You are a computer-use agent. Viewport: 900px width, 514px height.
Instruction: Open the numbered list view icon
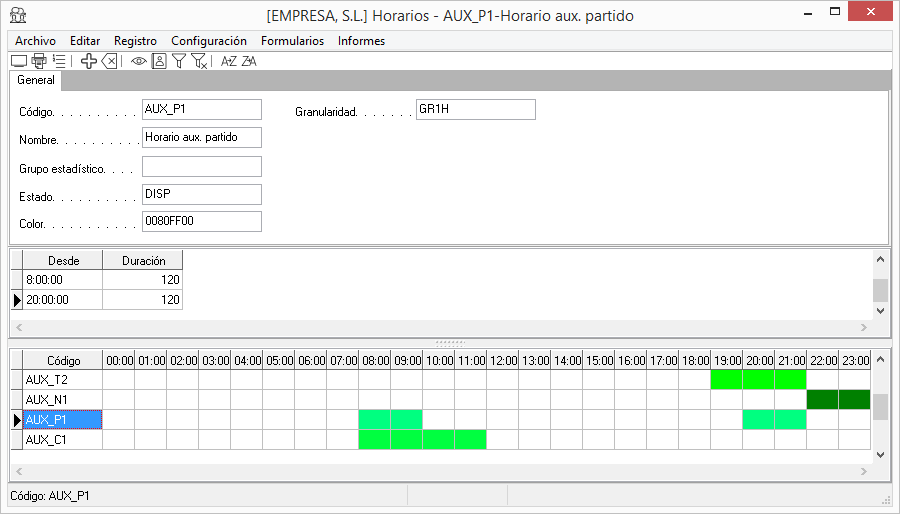click(60, 61)
